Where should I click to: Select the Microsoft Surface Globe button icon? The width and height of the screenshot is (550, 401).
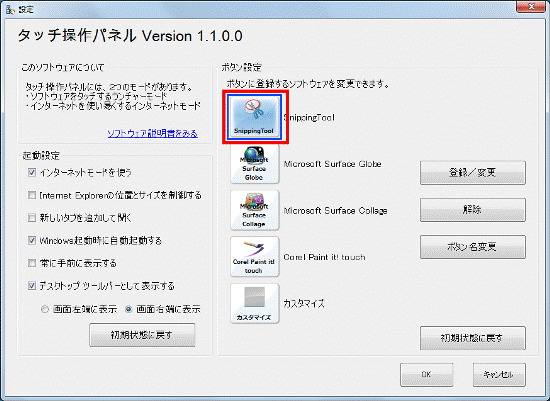[254, 164]
